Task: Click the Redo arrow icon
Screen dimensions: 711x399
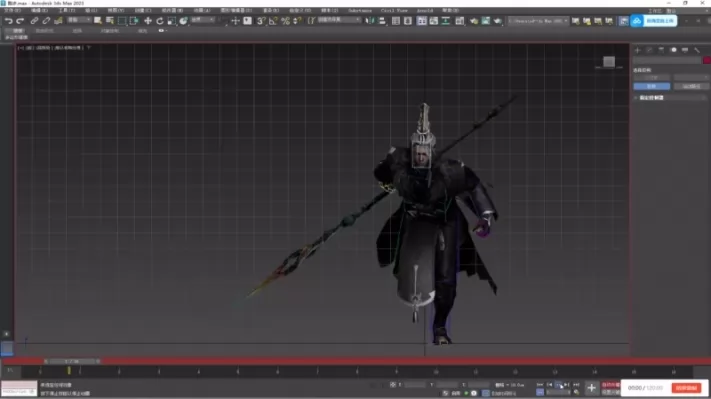Action: click(x=20, y=21)
